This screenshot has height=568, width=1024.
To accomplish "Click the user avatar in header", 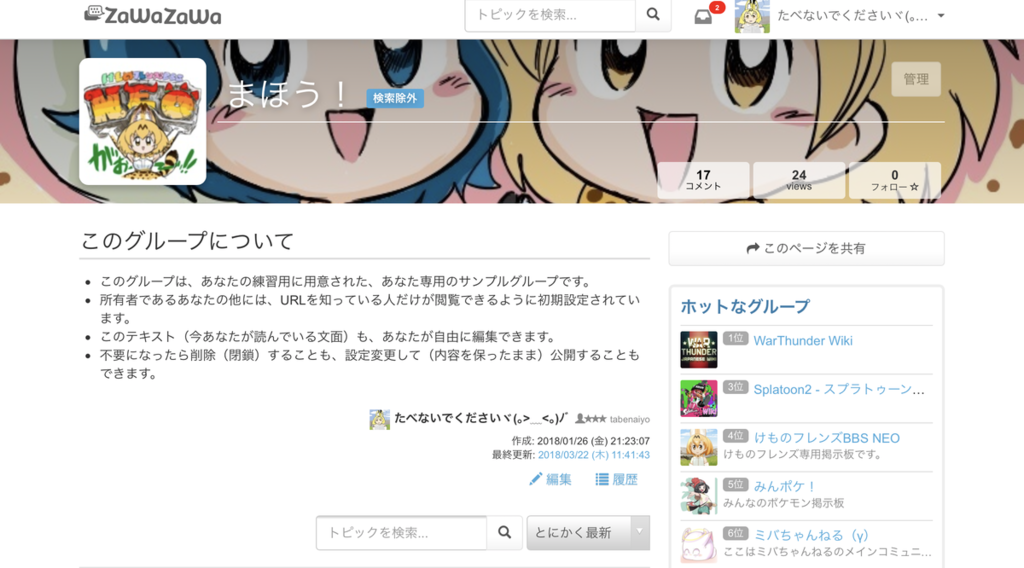I will click(x=752, y=16).
